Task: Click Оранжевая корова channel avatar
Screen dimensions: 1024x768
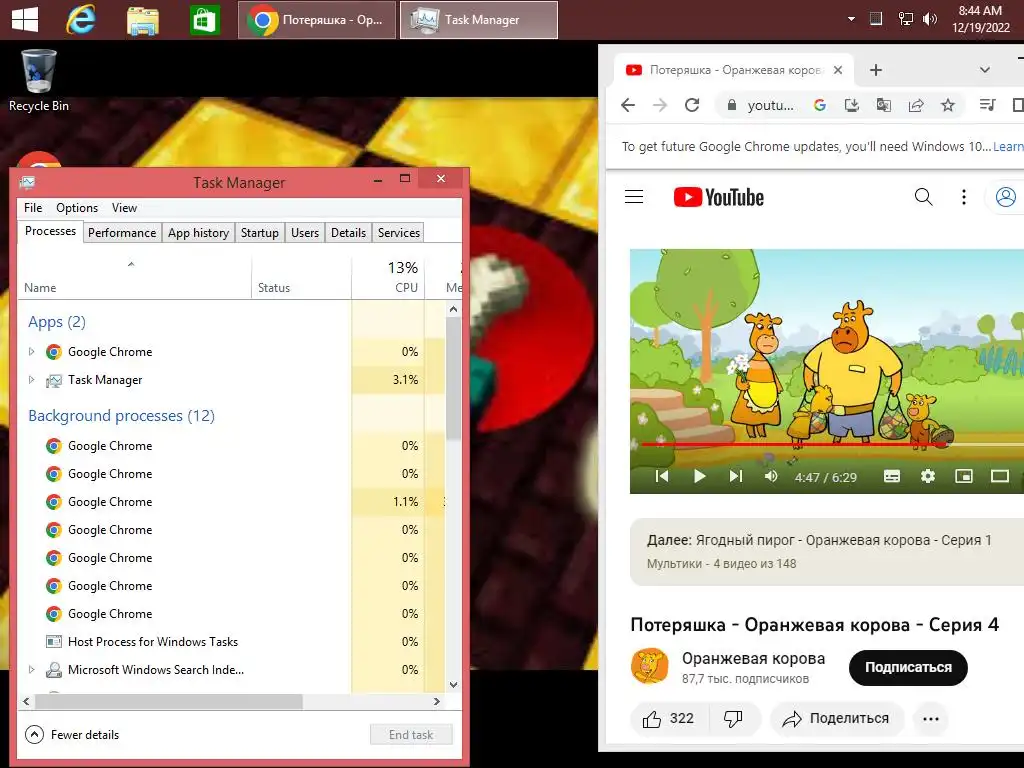Action: coord(649,666)
